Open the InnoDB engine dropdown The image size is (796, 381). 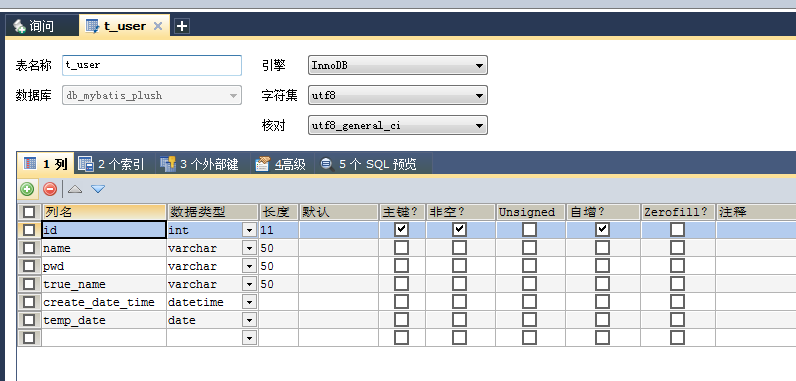pos(397,65)
